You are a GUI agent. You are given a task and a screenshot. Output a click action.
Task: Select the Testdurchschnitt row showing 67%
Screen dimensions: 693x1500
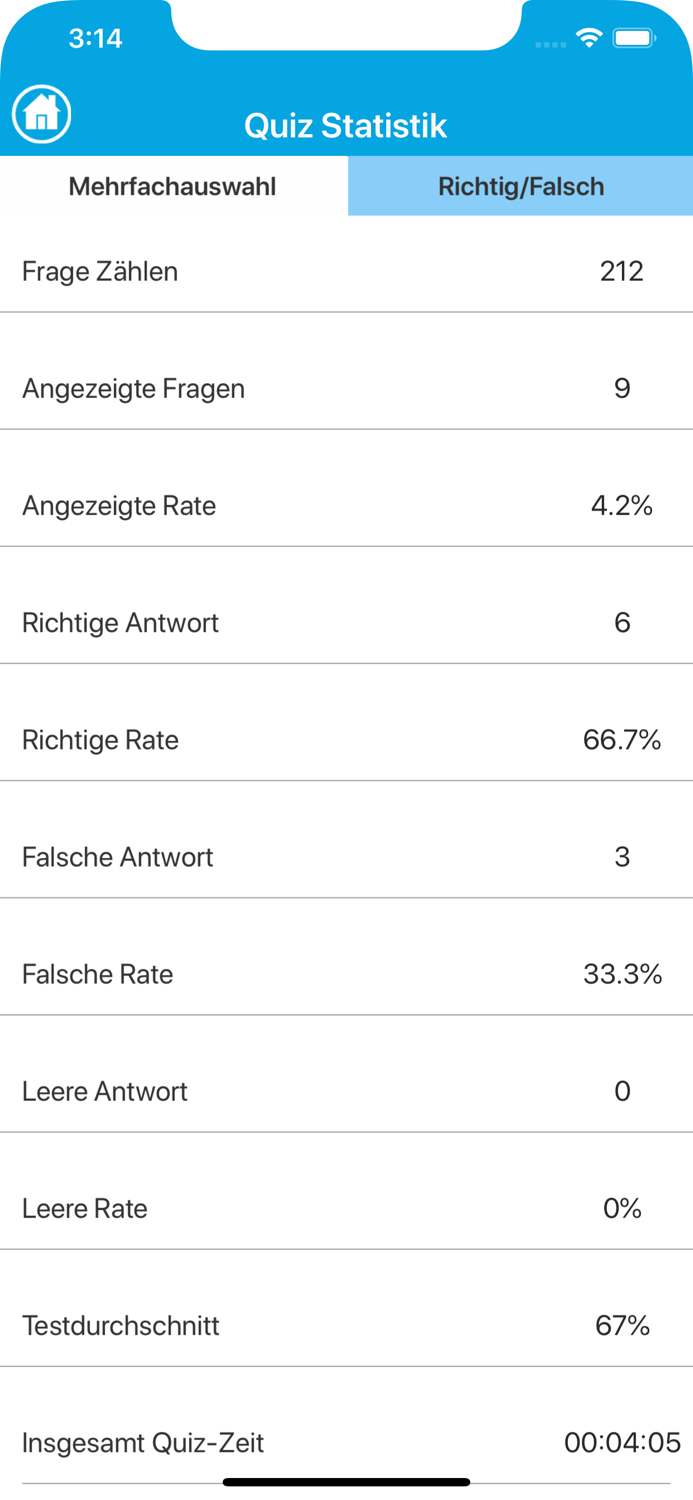coord(346,1325)
